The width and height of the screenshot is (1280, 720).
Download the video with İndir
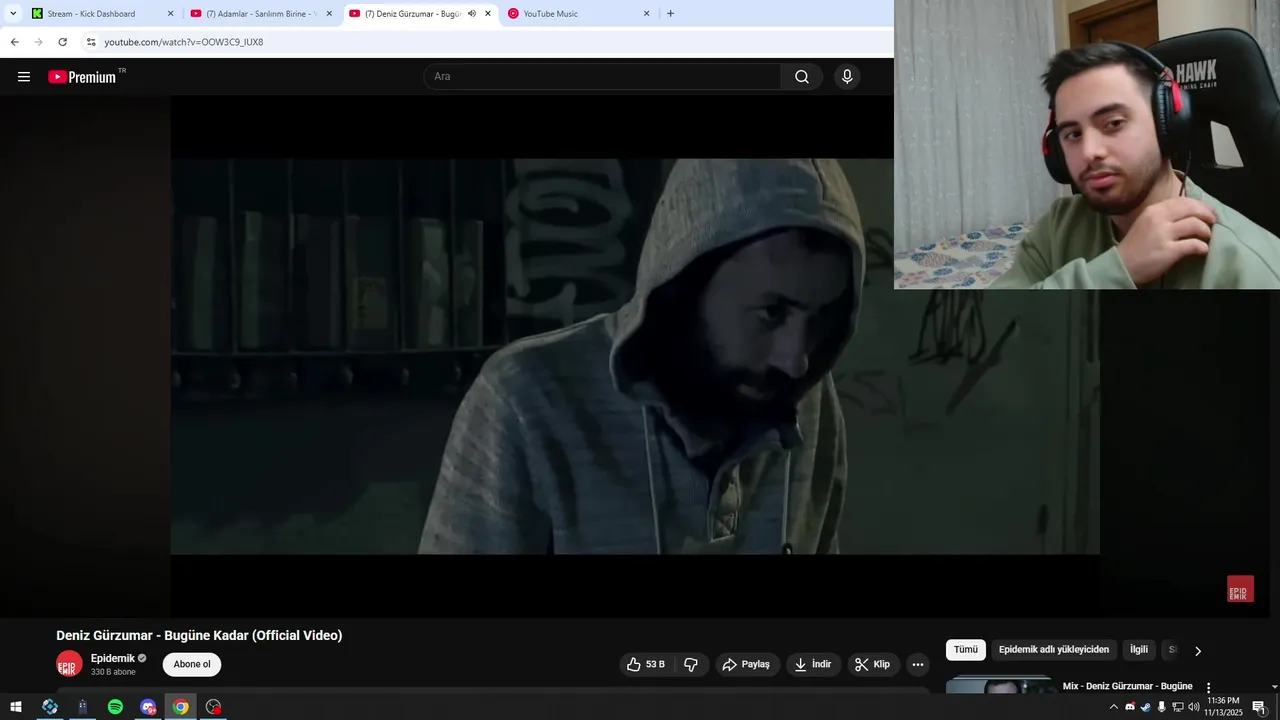click(813, 664)
